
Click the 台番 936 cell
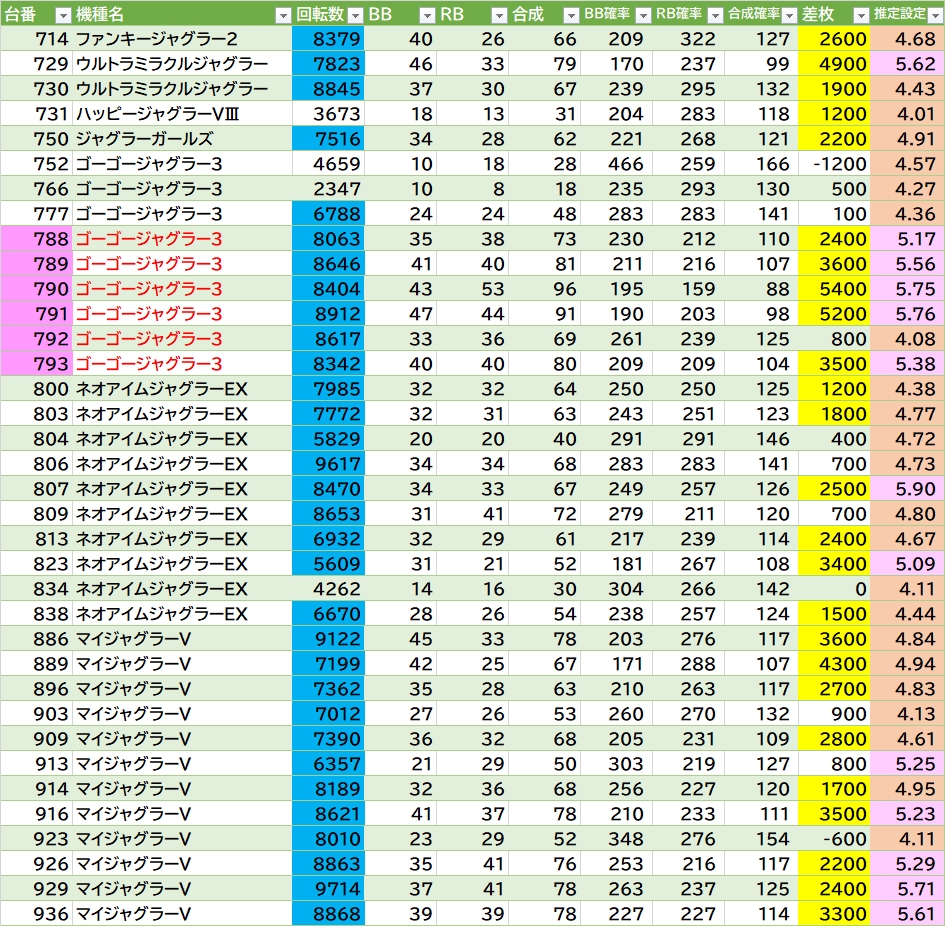[x=36, y=914]
